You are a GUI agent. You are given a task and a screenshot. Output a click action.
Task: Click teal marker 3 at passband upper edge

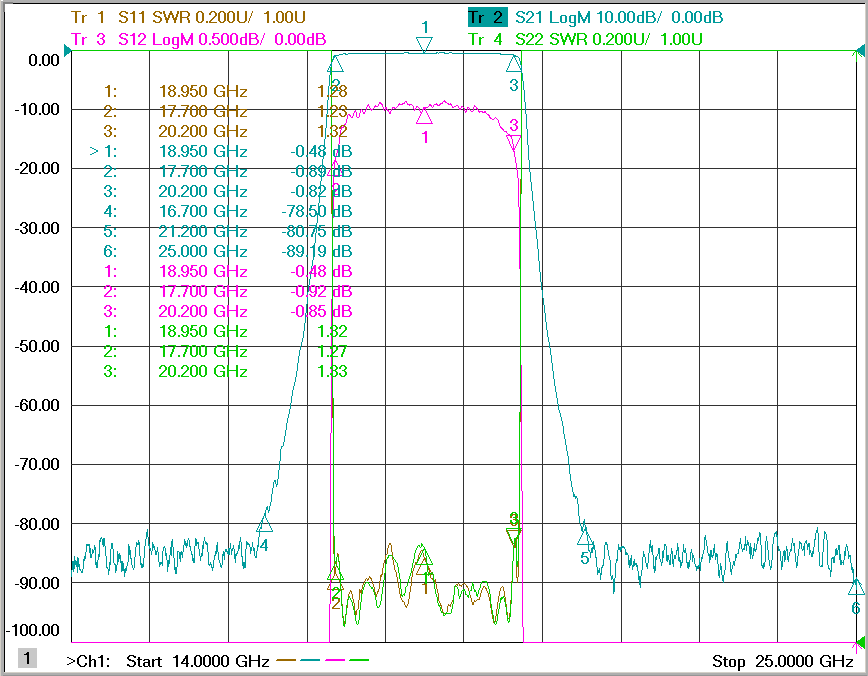coord(514,64)
